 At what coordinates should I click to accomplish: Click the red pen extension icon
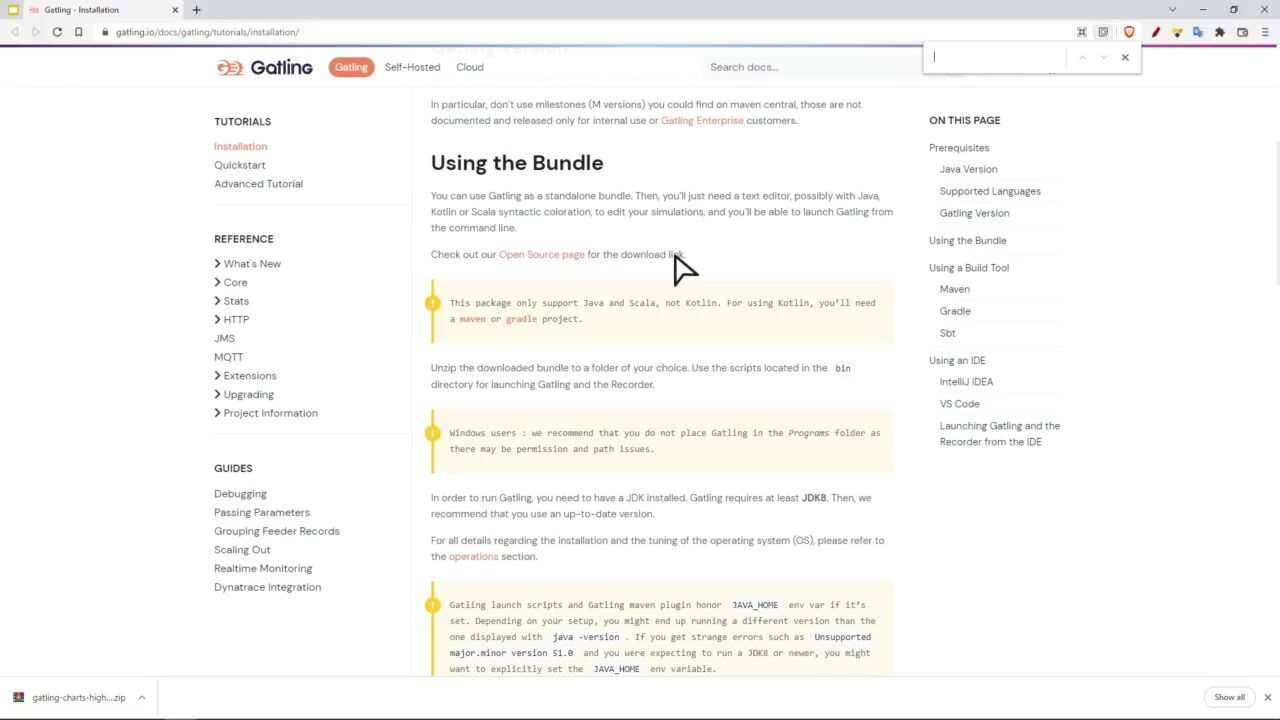tap(1155, 32)
